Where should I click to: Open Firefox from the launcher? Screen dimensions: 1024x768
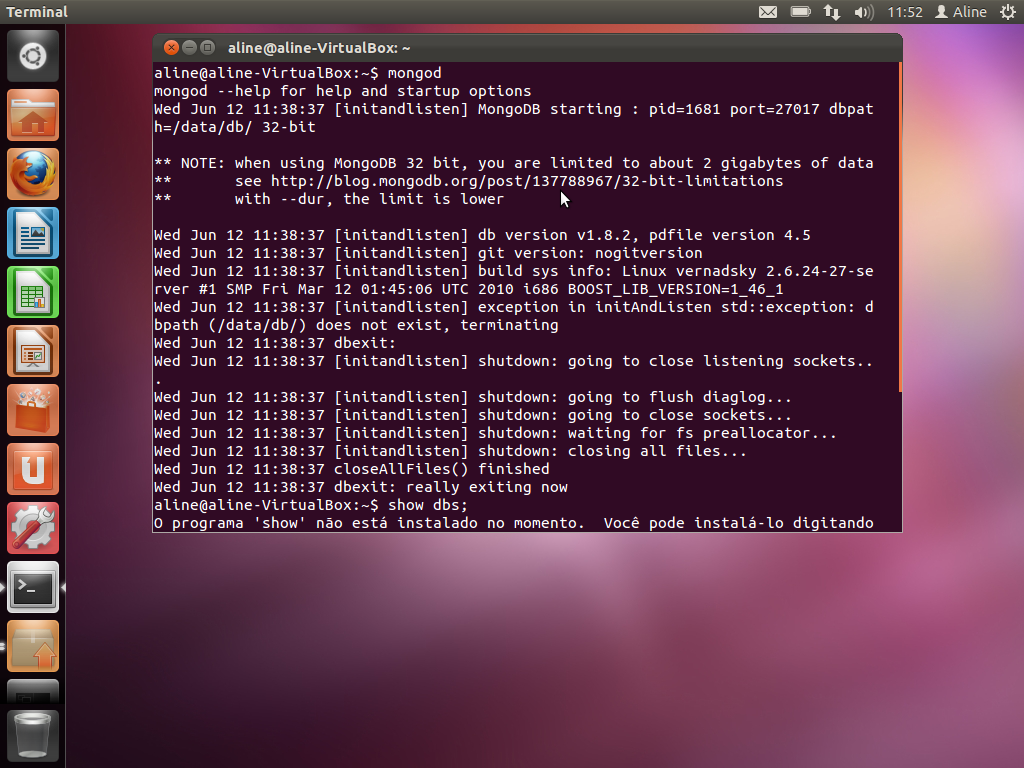(x=33, y=172)
